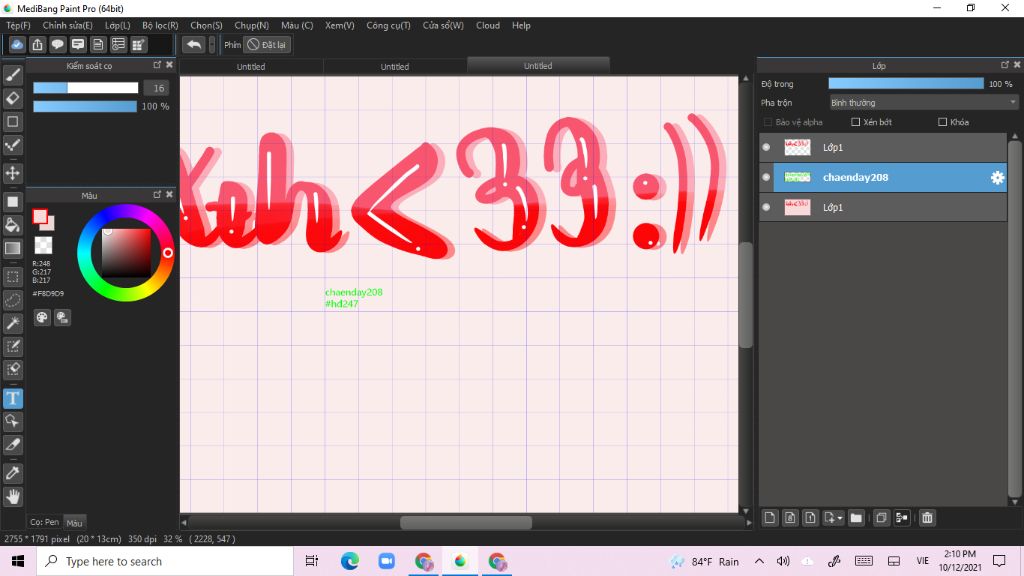Click the cloud save icon
This screenshot has width=1024, height=576.
tap(17, 44)
